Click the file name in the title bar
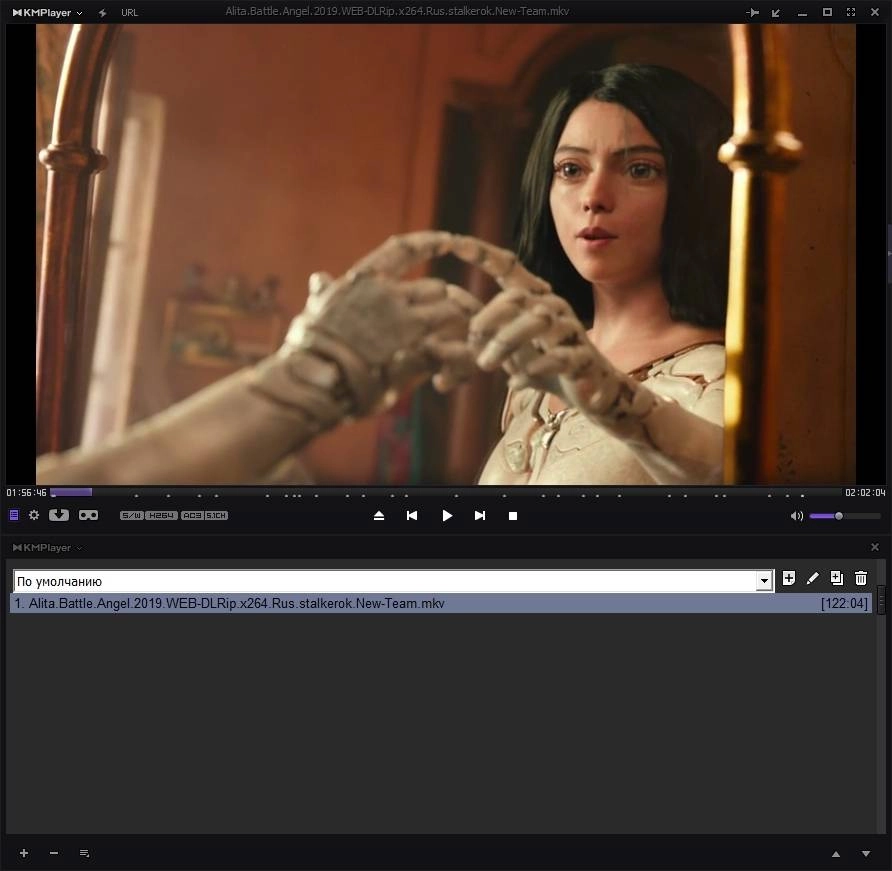Screen dimensions: 892x871 pos(397,11)
